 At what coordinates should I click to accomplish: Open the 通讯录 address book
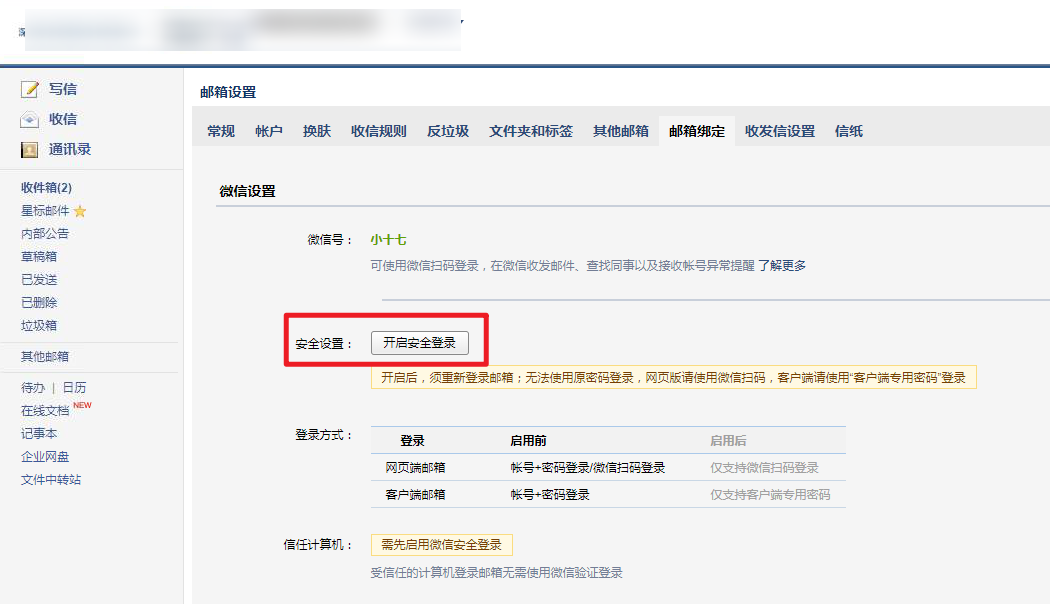point(70,149)
